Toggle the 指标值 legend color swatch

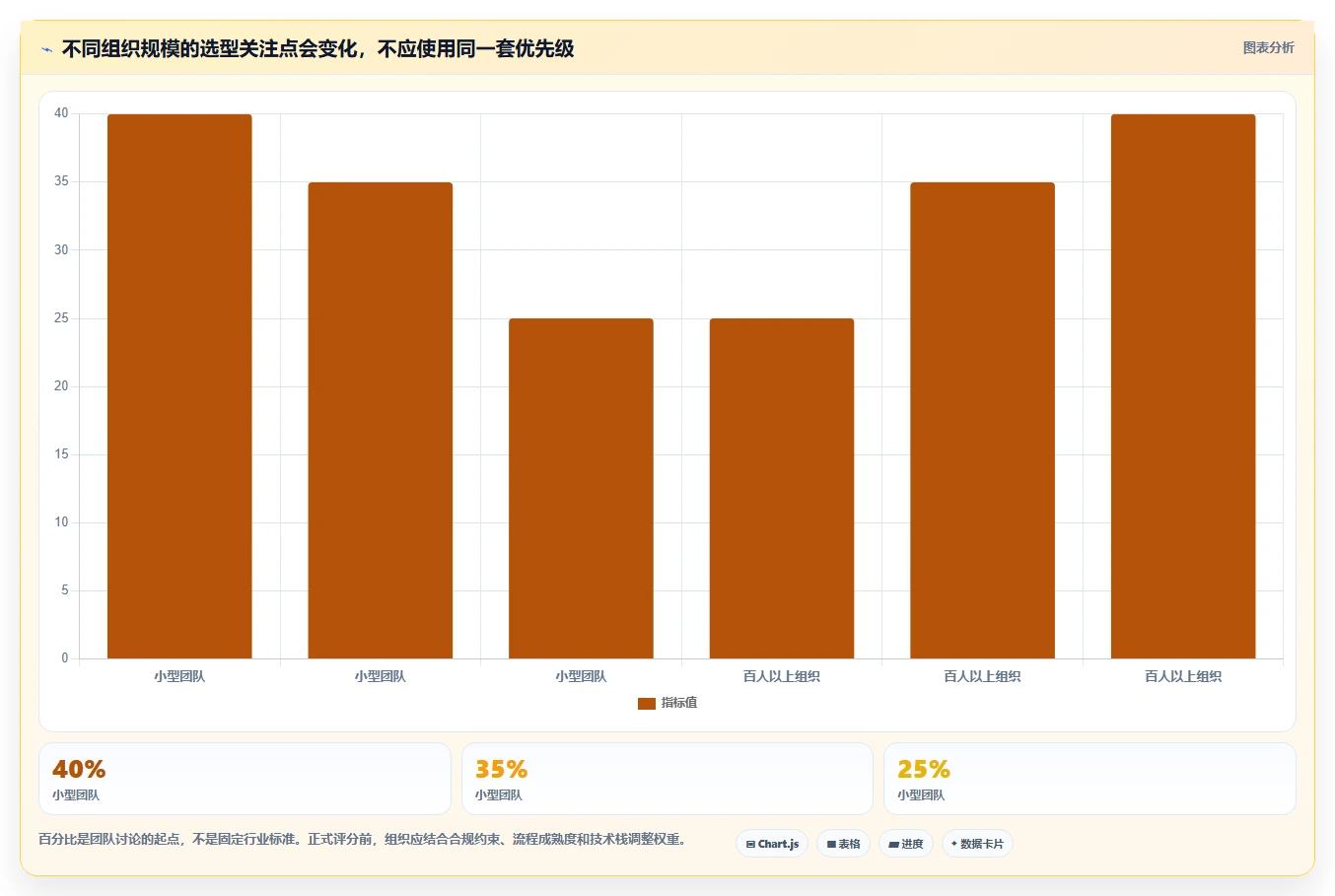pos(647,704)
